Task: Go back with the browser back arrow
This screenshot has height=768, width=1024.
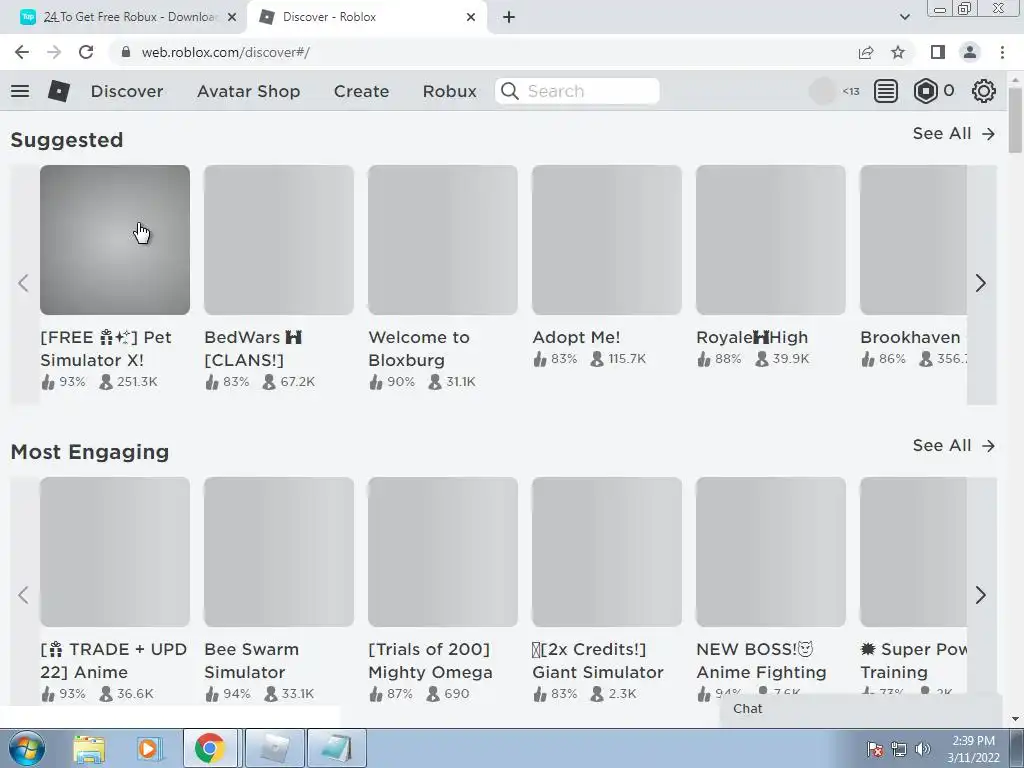Action: (22, 52)
